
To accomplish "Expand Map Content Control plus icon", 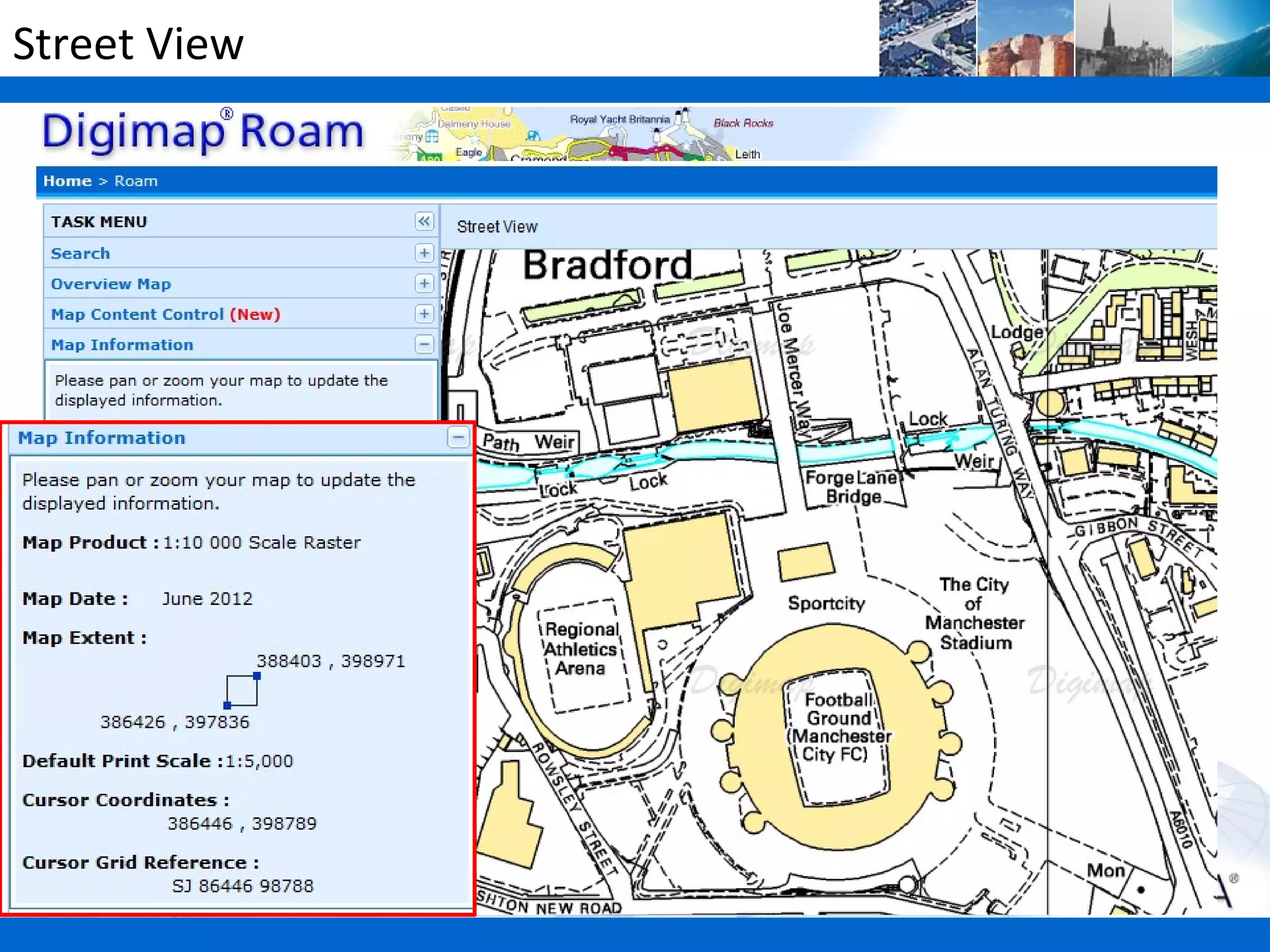I will pos(424,314).
